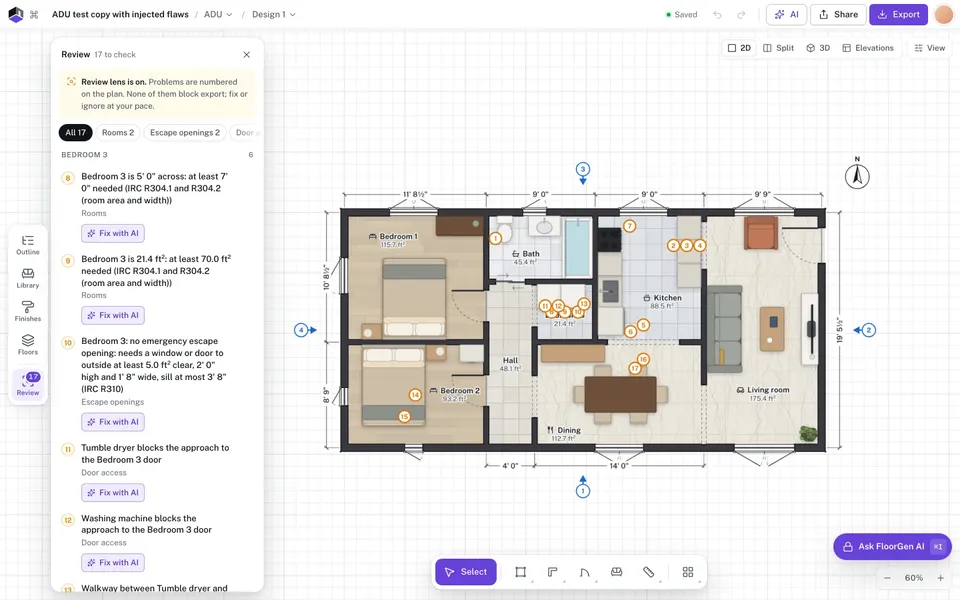This screenshot has width=960, height=600.
Task: Open the command menu icon beside logo
Action: tap(34, 15)
